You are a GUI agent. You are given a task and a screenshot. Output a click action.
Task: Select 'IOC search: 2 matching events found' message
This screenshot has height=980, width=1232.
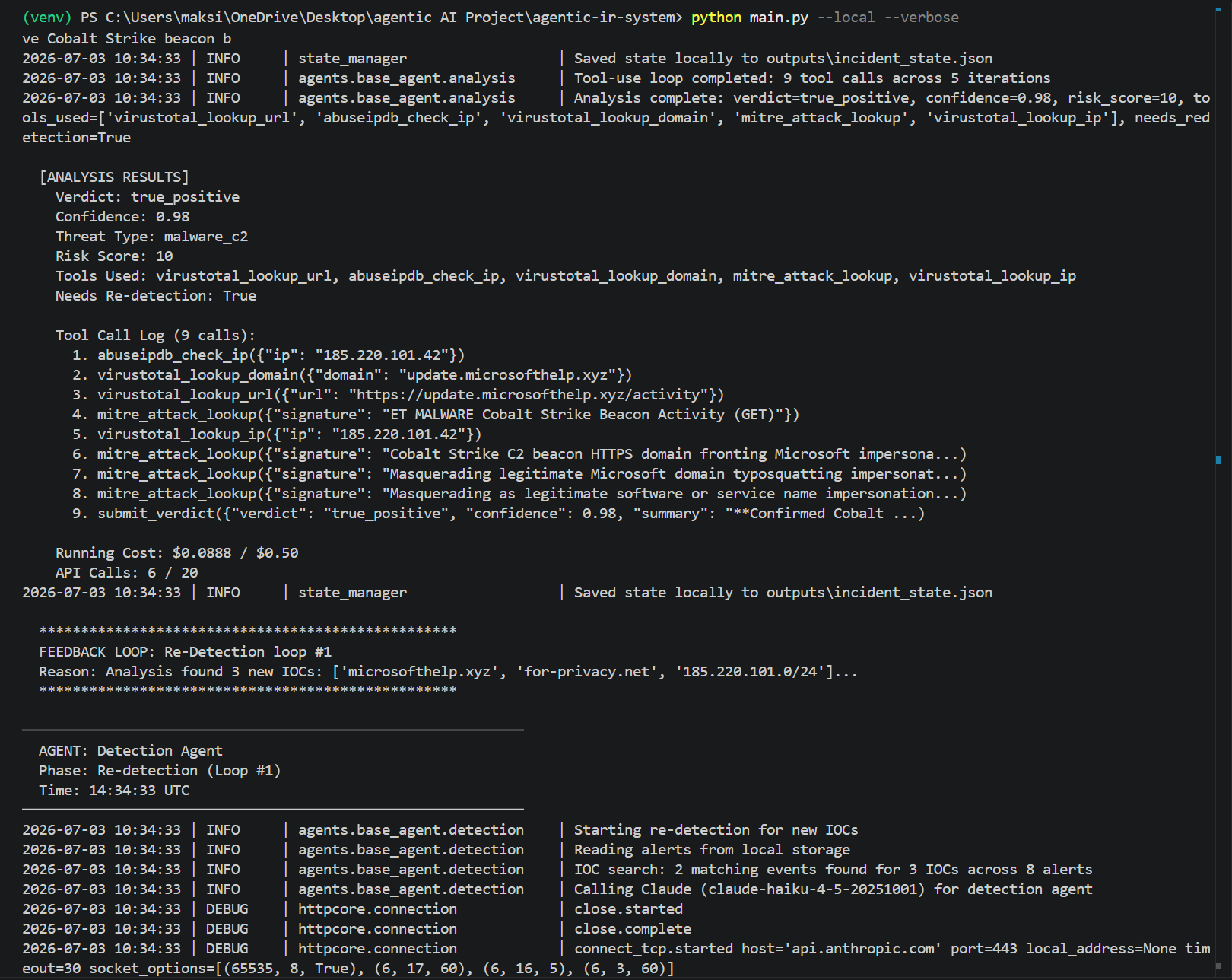(x=834, y=870)
